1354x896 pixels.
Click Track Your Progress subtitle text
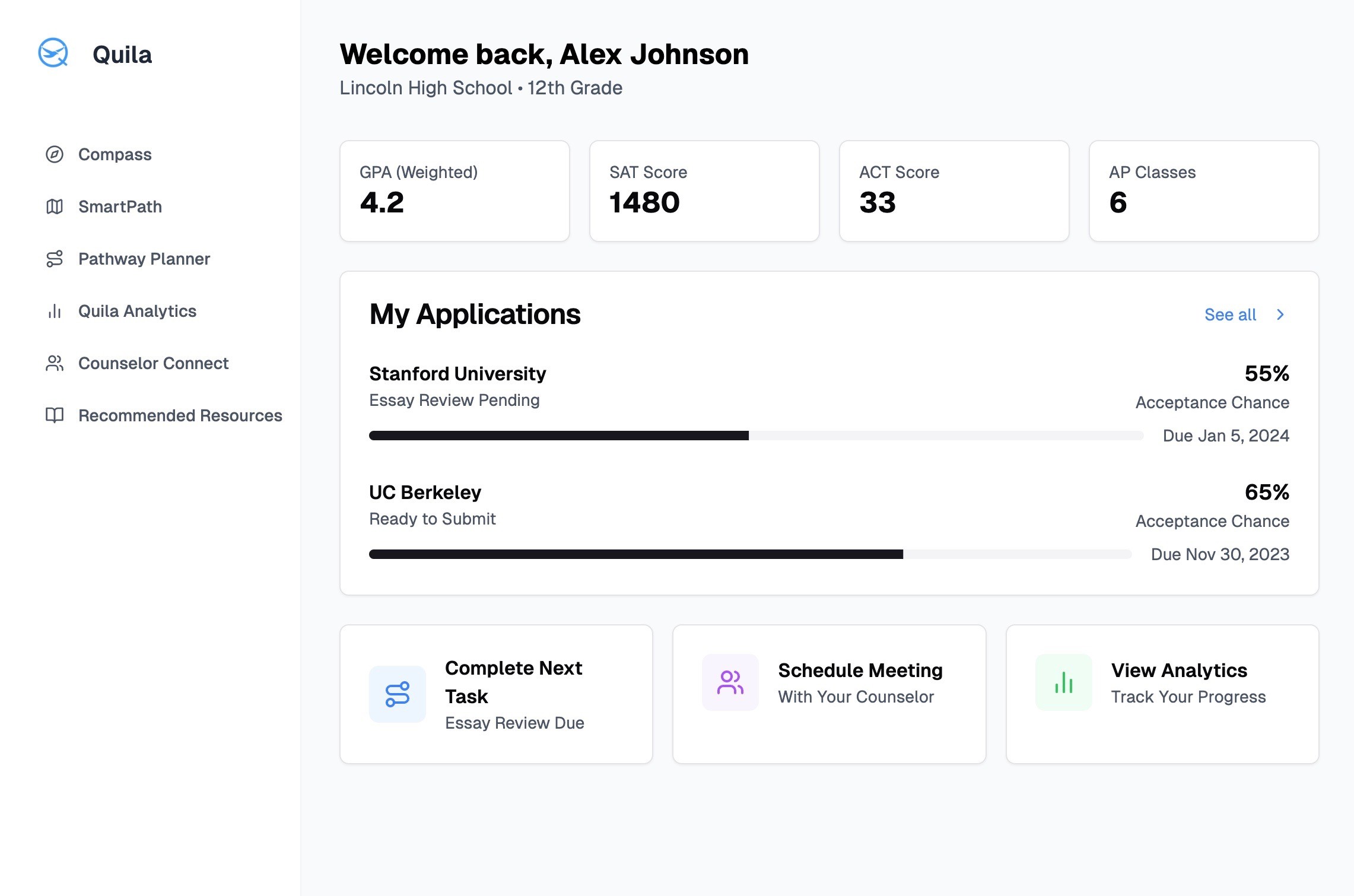point(1188,697)
